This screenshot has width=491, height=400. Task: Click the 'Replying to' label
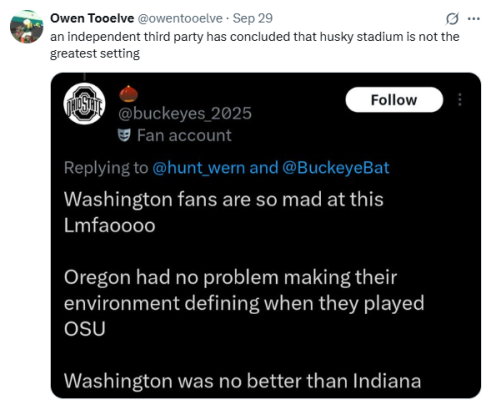click(106, 168)
